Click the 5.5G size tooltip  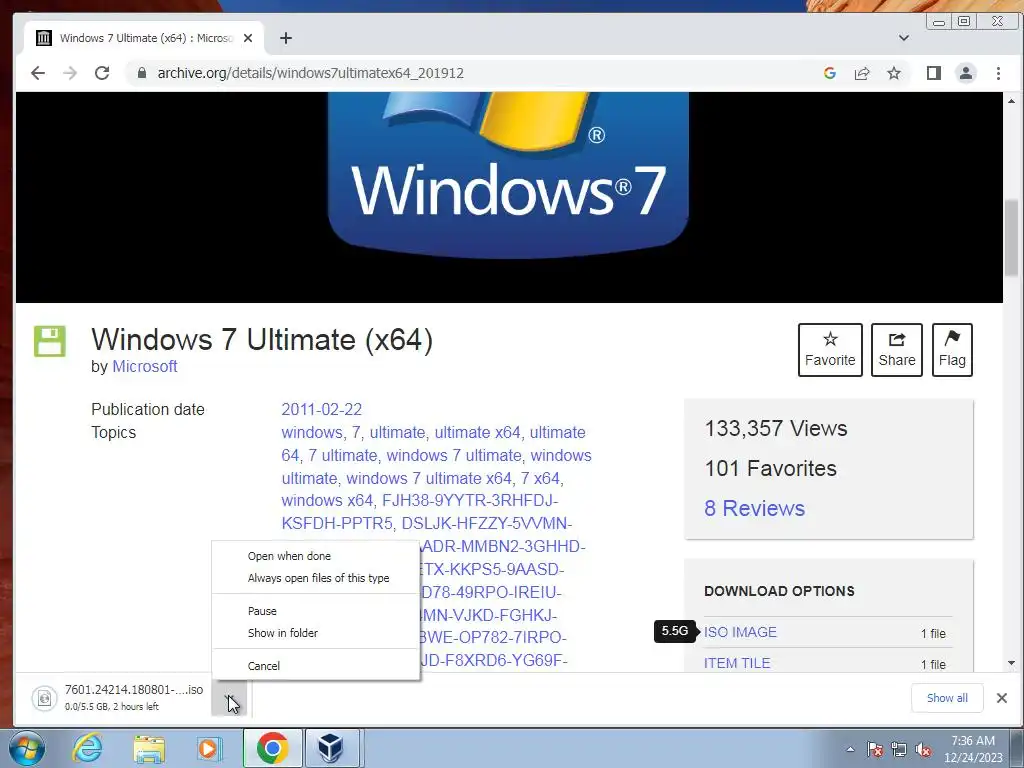tap(675, 631)
